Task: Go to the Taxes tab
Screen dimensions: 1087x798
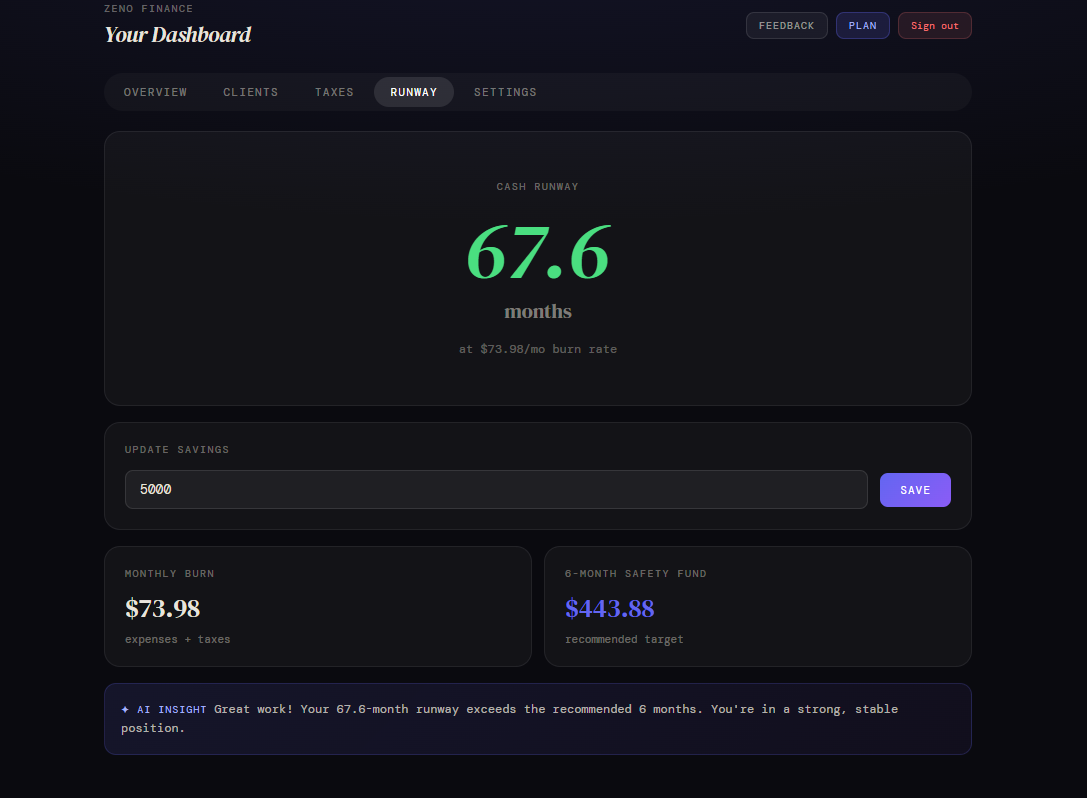Action: 334,92
